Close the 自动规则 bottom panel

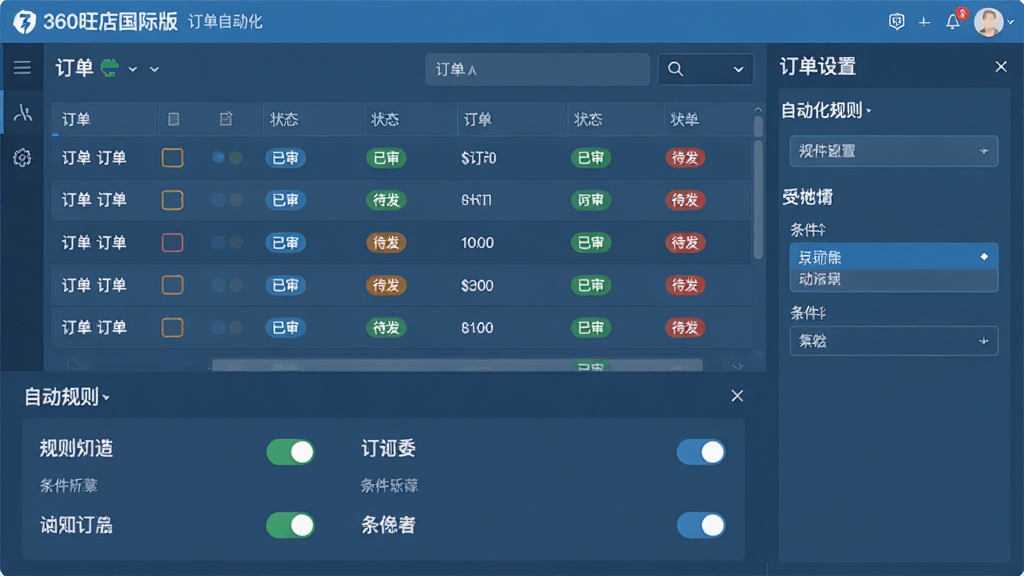[737, 396]
